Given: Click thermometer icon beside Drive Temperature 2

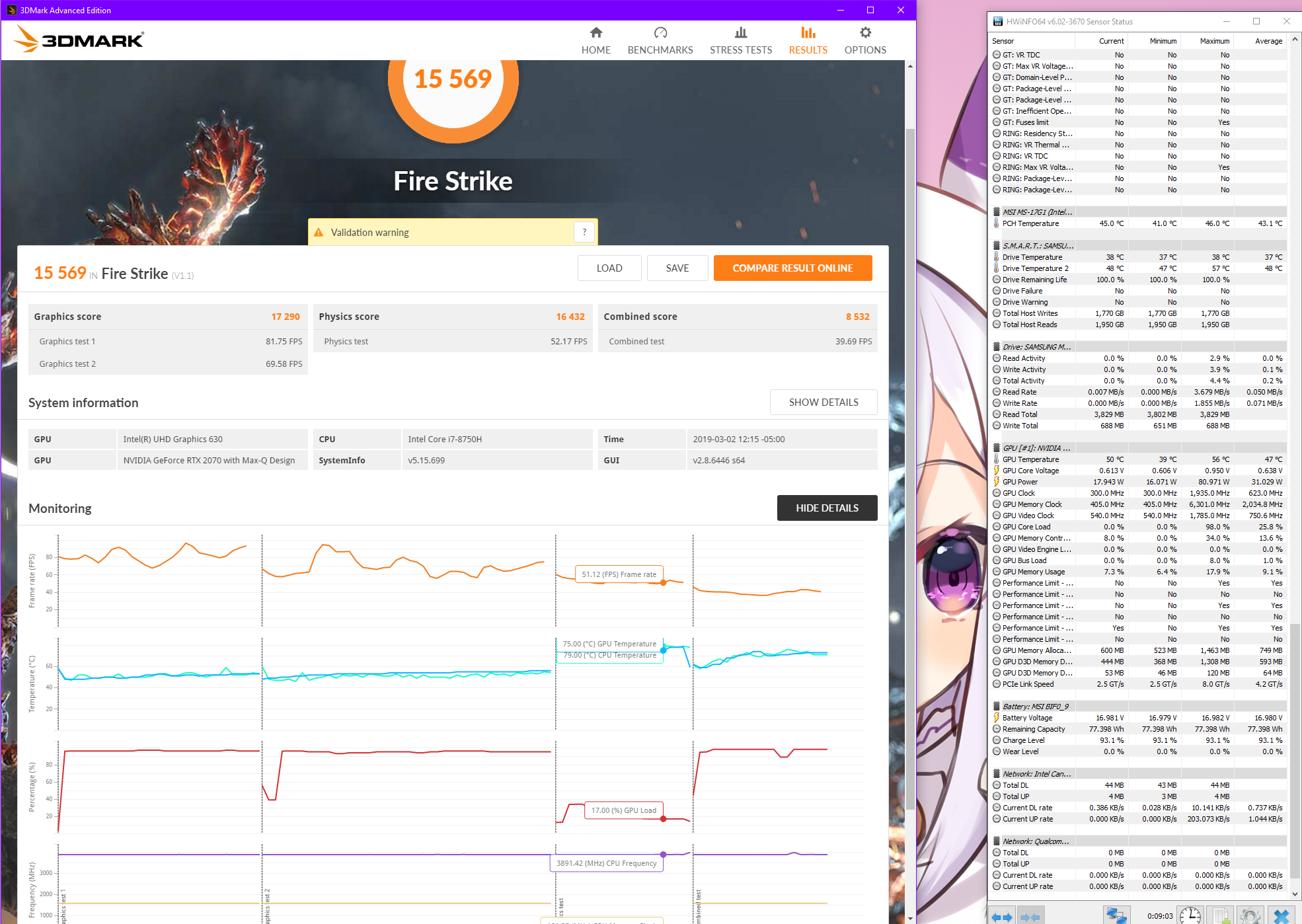Looking at the screenshot, I should click(x=997, y=268).
